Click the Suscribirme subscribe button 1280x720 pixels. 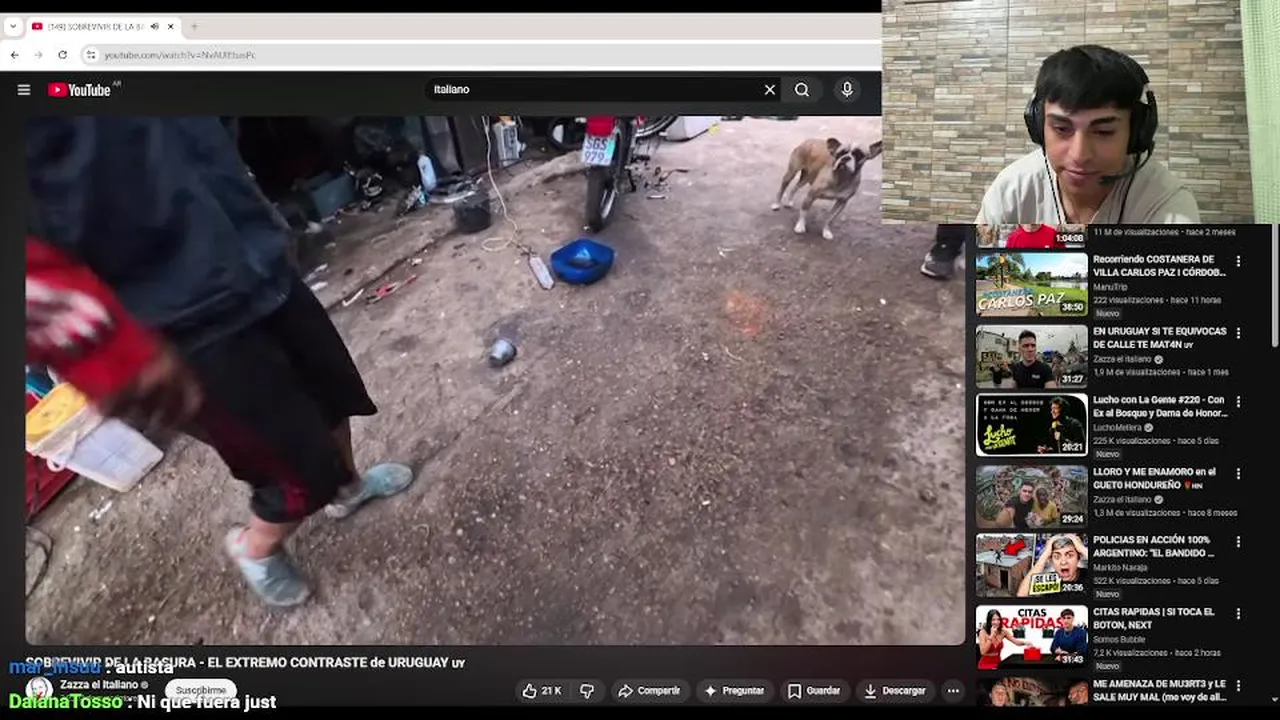201,690
